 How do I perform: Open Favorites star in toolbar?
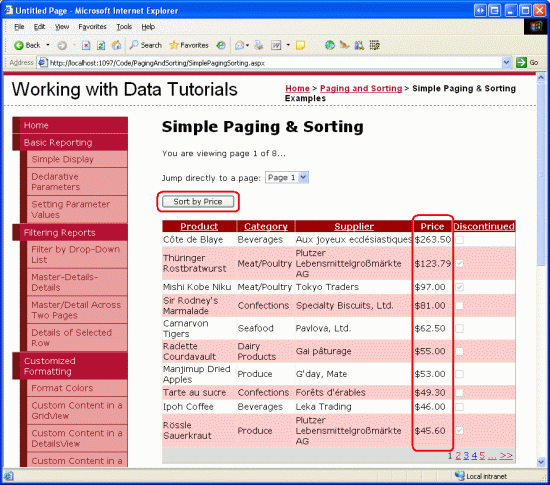click(x=189, y=45)
